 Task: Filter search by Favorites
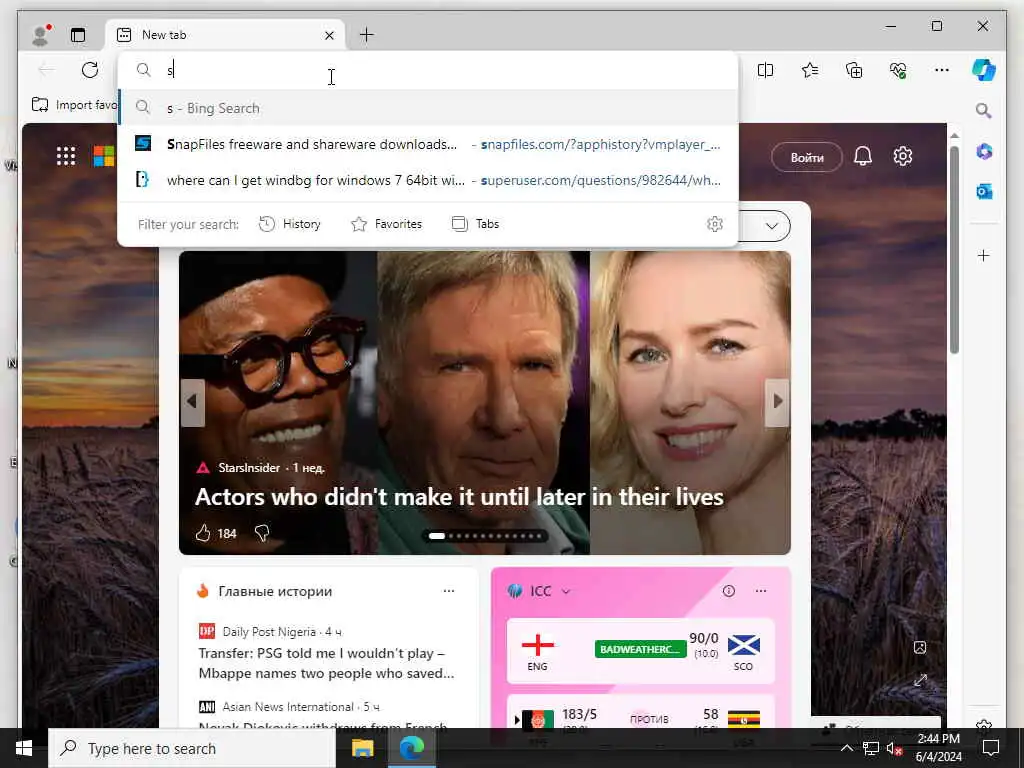coord(387,224)
